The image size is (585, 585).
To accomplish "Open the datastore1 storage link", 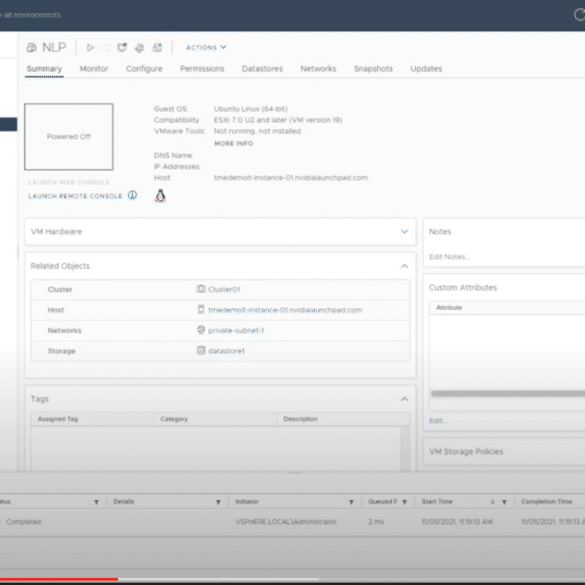I will [x=226, y=351].
